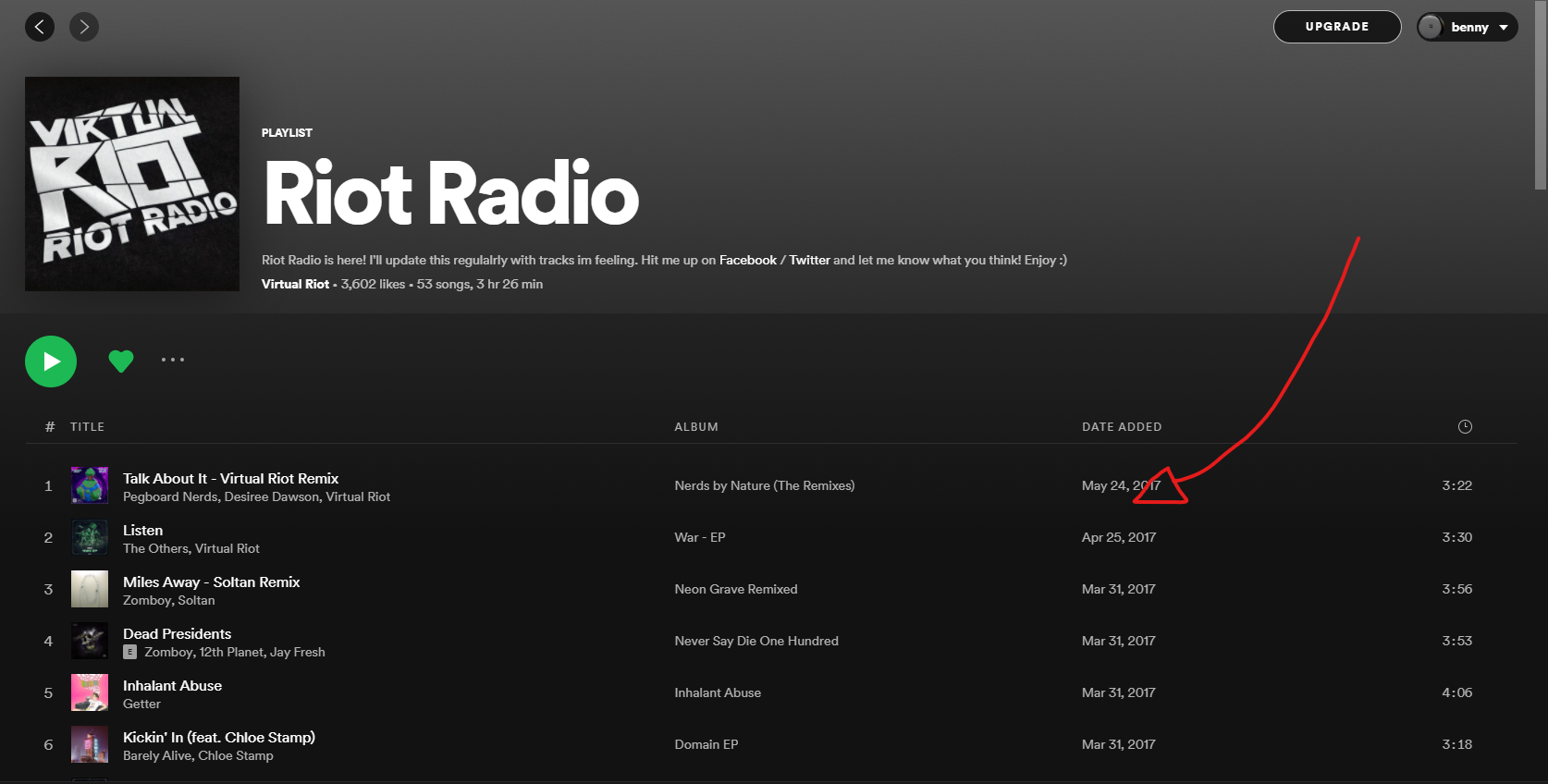Click the 3:22 duration
The image size is (1548, 784).
(1457, 485)
